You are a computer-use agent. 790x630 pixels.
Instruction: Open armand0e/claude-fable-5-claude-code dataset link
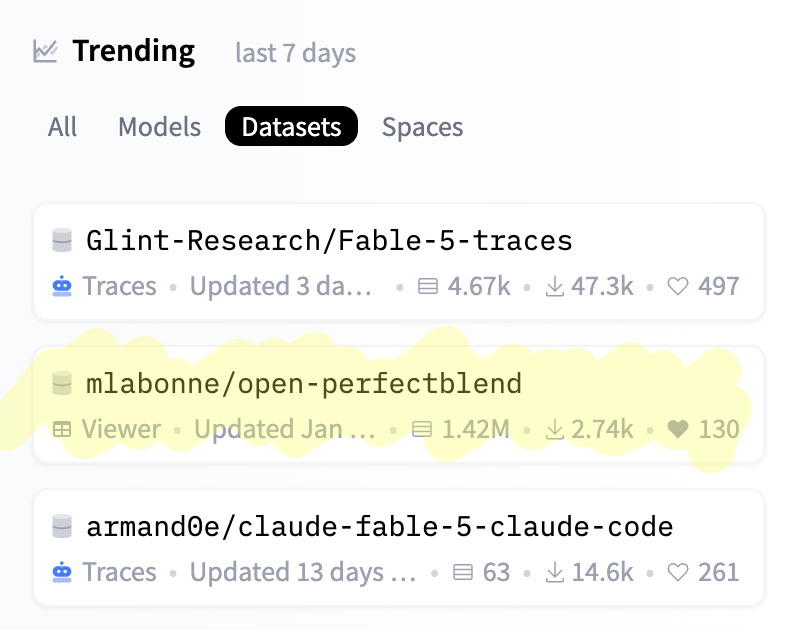(380, 527)
